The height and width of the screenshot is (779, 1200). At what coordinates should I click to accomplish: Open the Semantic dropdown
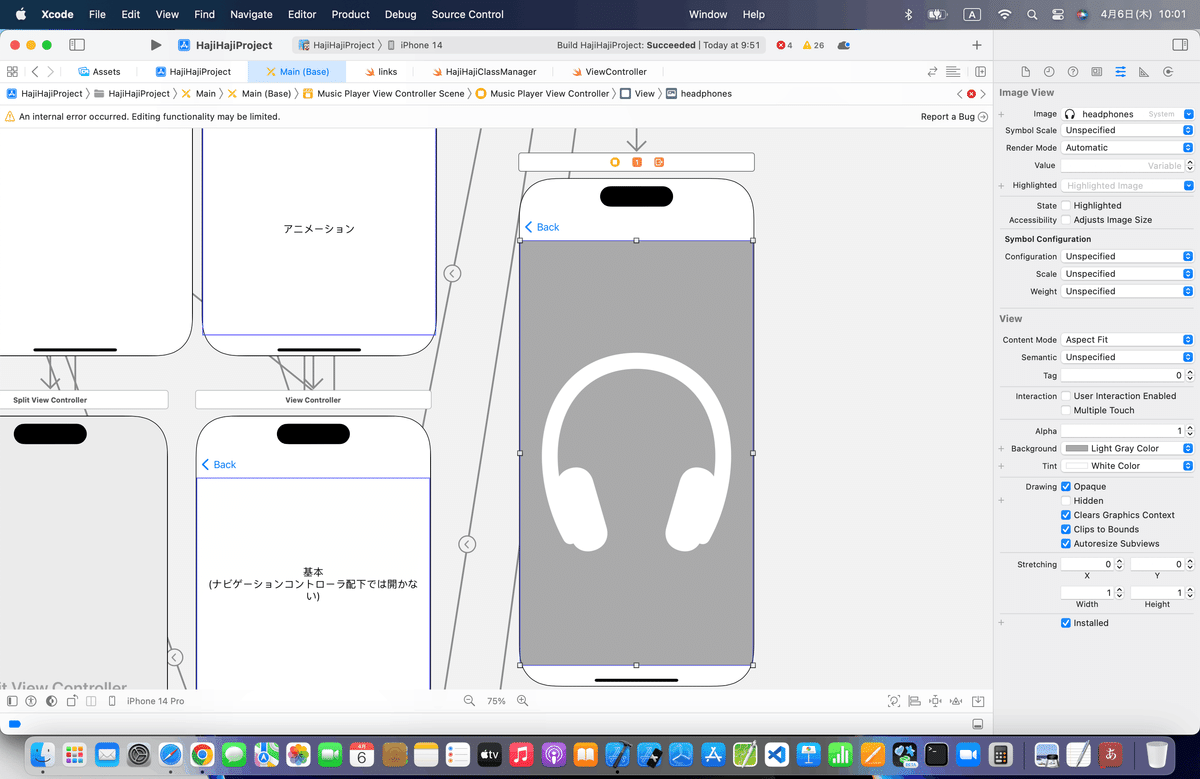[x=1128, y=357]
